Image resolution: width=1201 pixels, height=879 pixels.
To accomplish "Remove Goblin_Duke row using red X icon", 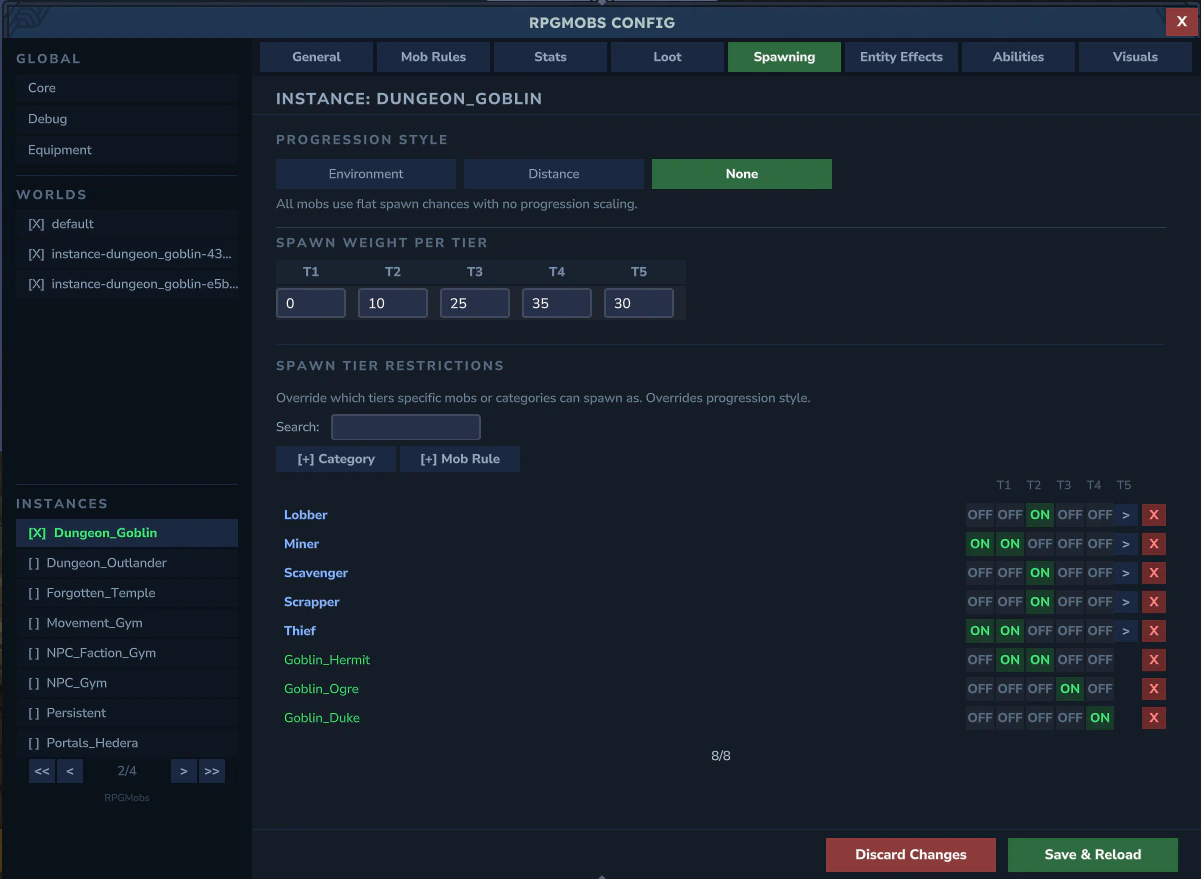I will (x=1154, y=717).
